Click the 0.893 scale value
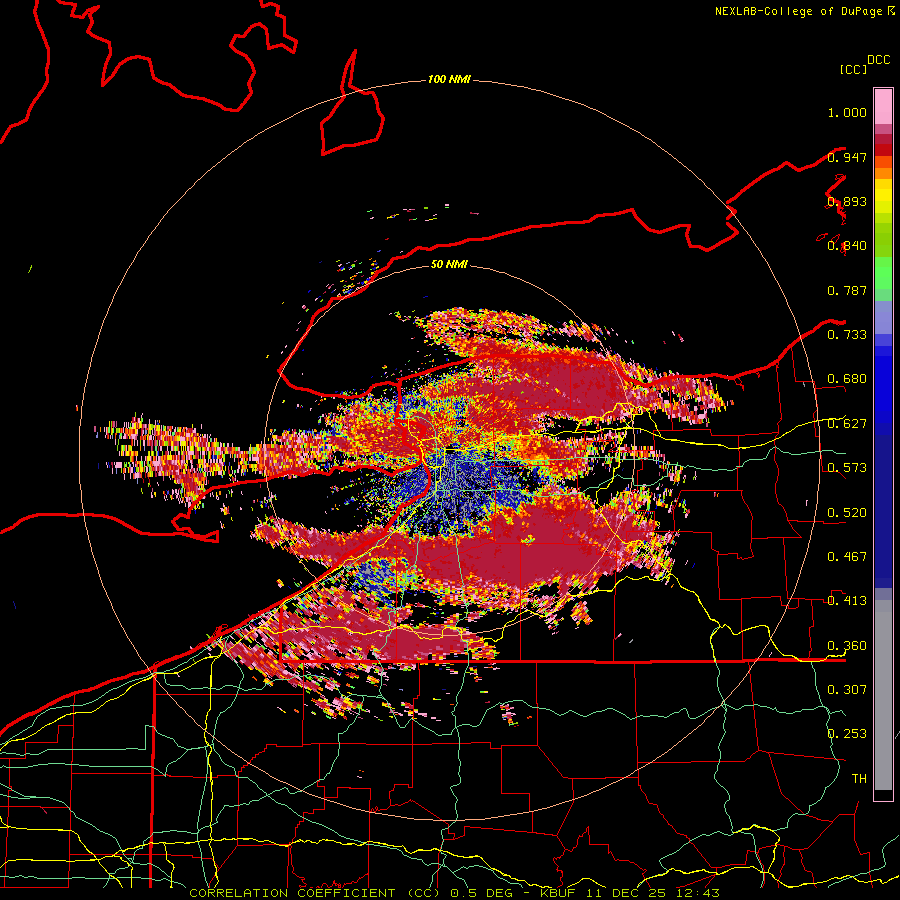 (847, 201)
